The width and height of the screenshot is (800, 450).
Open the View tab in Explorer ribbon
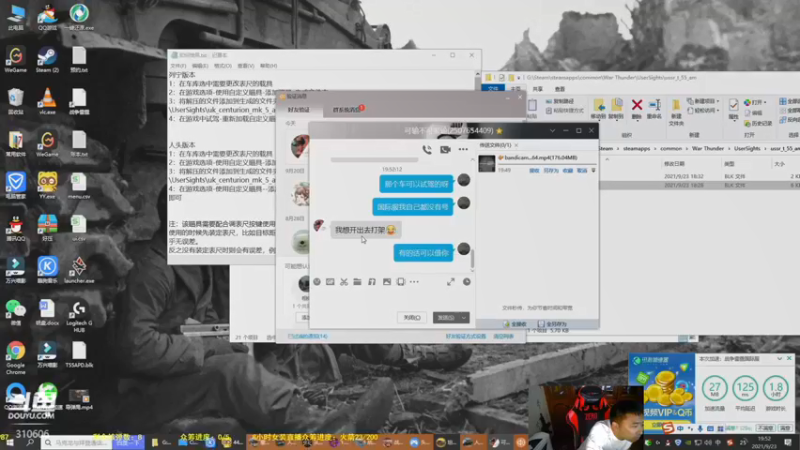click(x=560, y=89)
